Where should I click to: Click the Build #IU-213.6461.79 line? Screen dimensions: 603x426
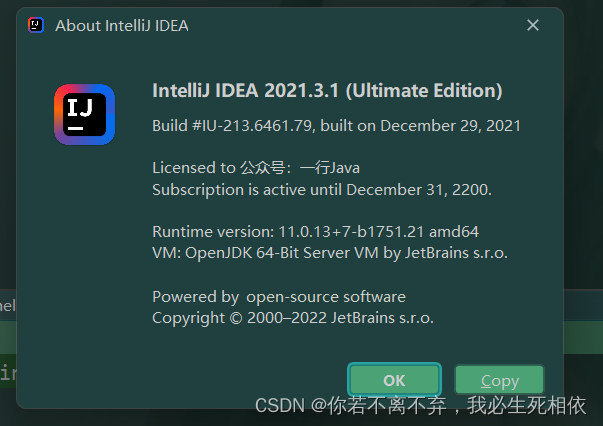pyautogui.click(x=336, y=126)
